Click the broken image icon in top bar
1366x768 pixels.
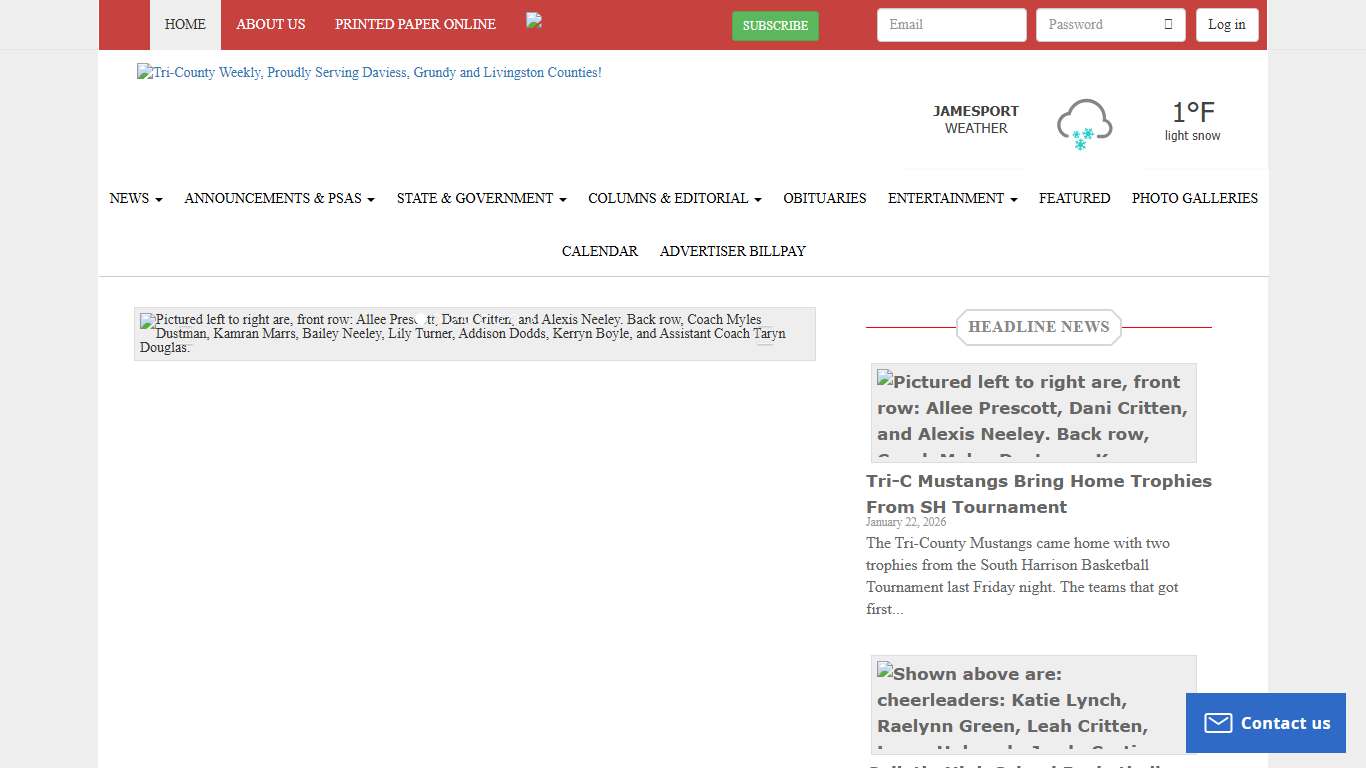[534, 21]
